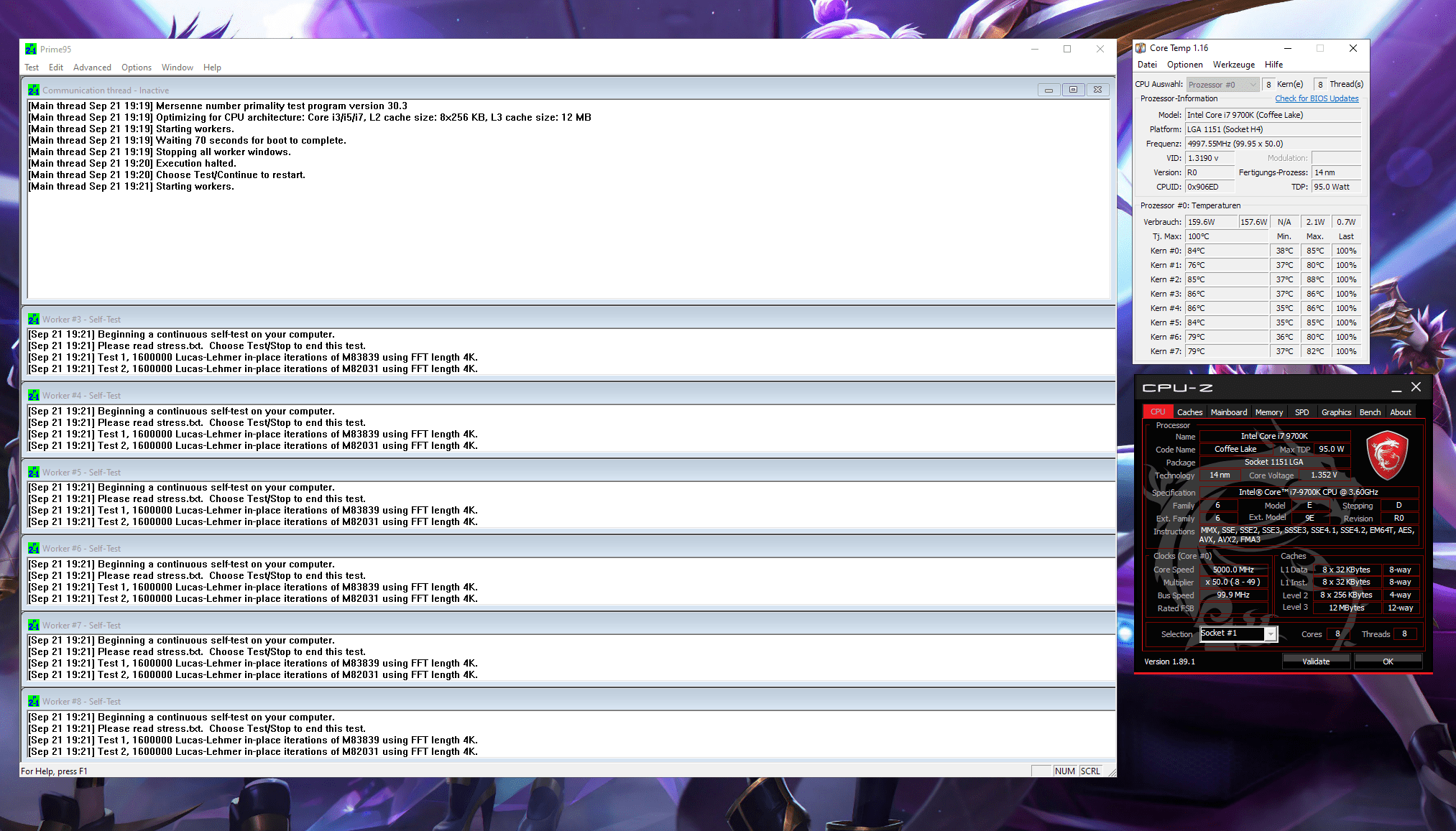Click the Prime95 app icon in title bar
1456x831 pixels.
point(31,49)
